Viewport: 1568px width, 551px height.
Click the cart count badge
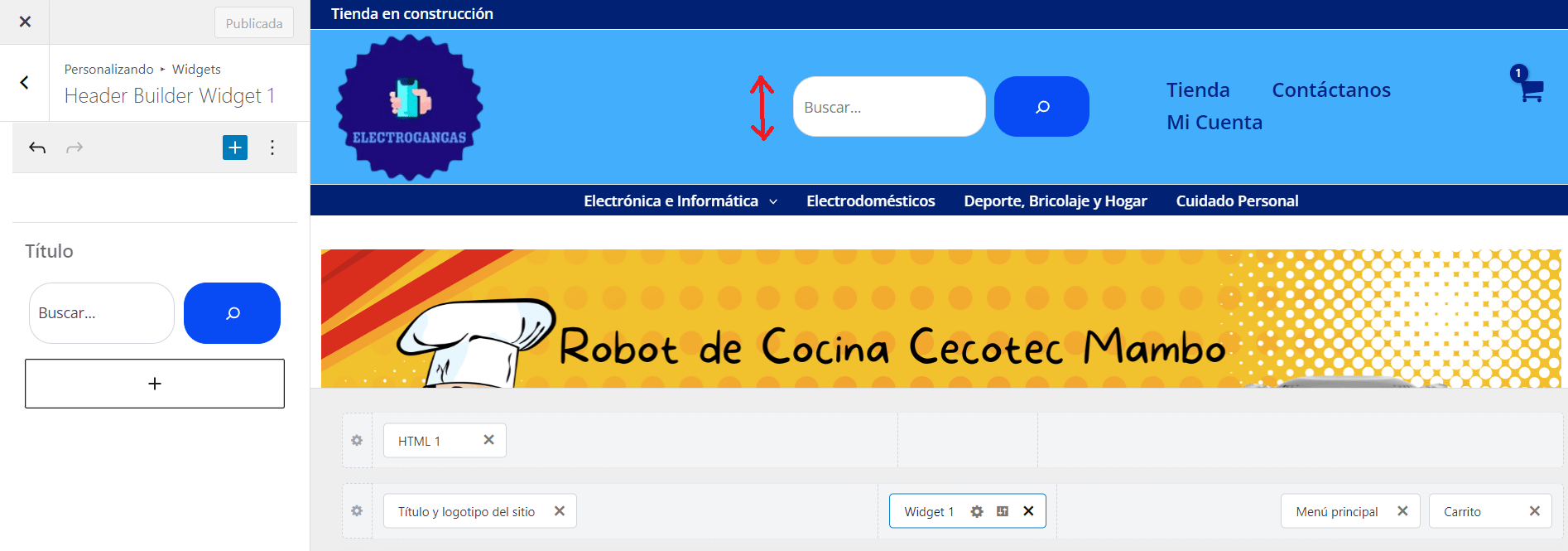[x=1518, y=73]
